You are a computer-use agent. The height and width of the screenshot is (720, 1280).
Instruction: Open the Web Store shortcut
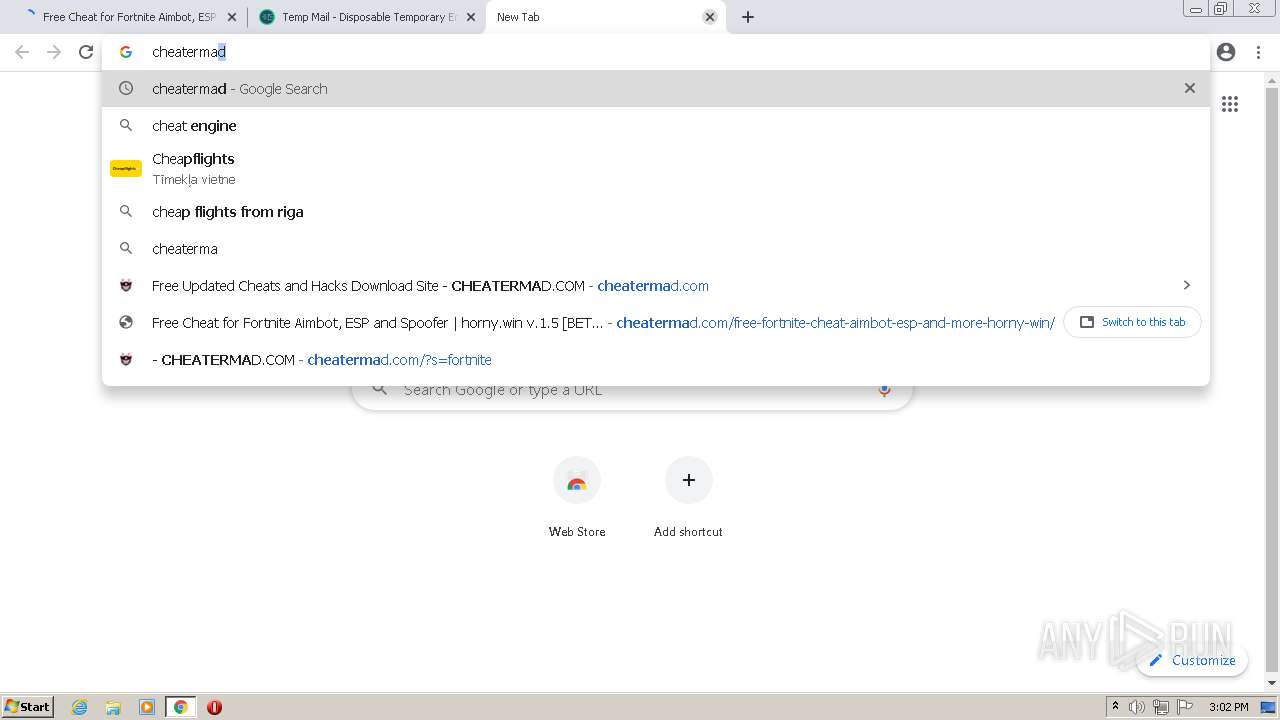tap(577, 498)
